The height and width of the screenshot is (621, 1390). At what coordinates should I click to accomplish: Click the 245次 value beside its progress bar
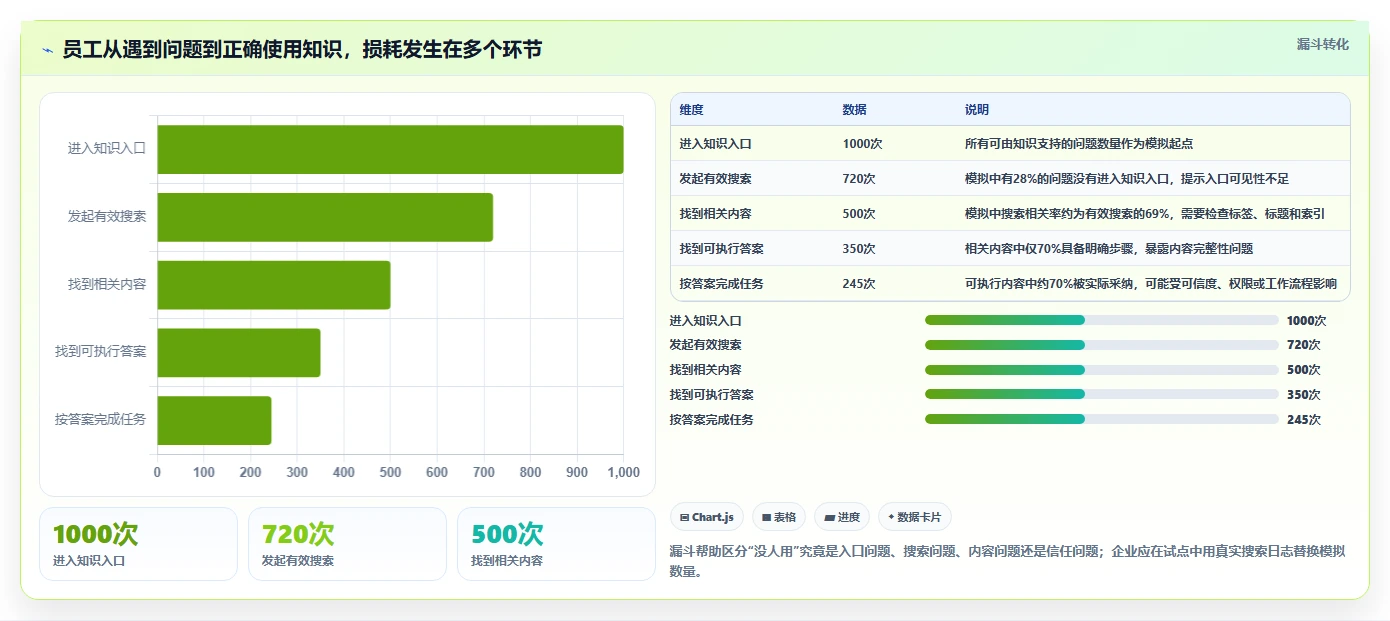tap(1304, 420)
